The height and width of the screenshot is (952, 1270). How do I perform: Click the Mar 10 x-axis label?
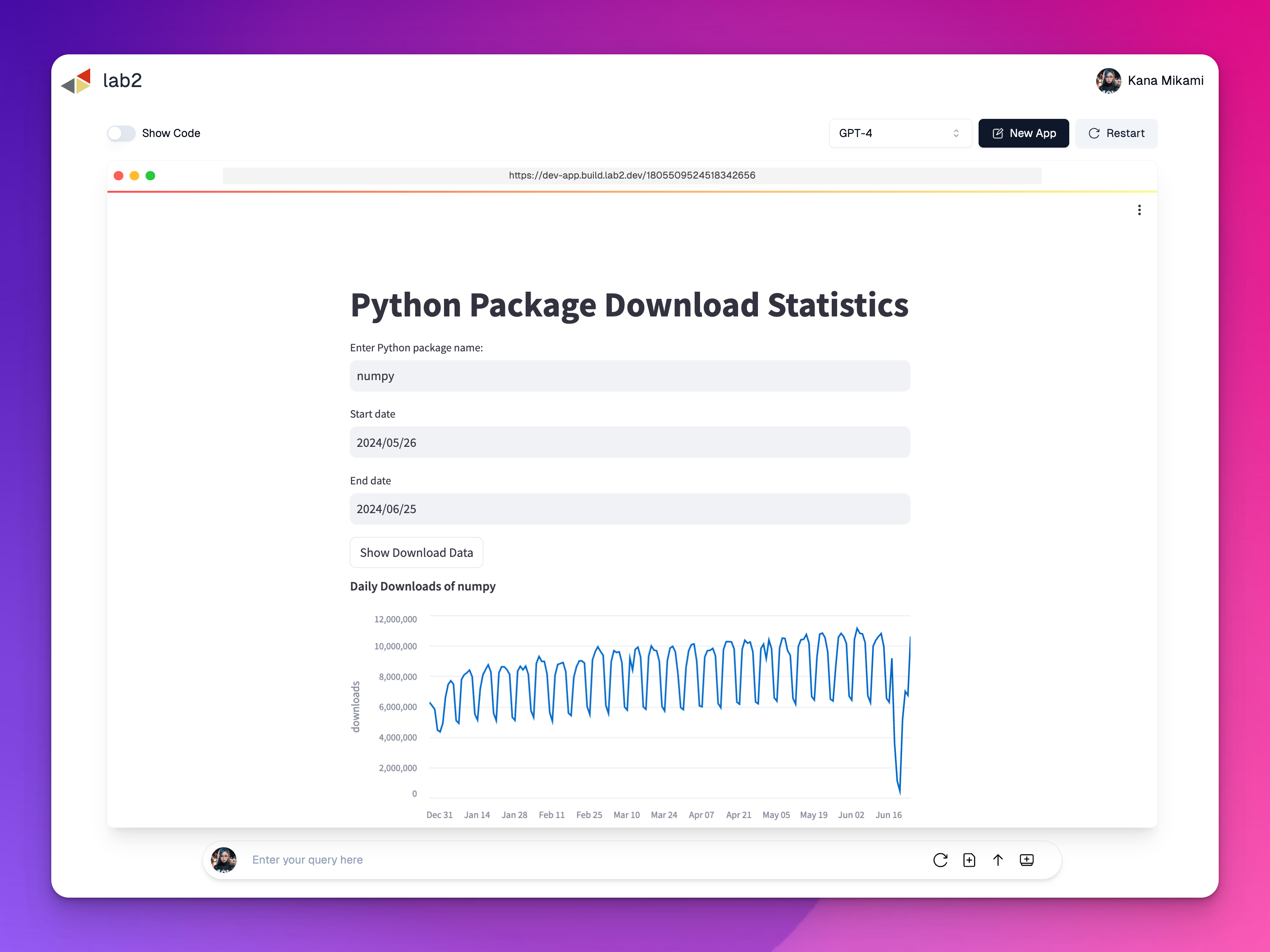point(627,815)
